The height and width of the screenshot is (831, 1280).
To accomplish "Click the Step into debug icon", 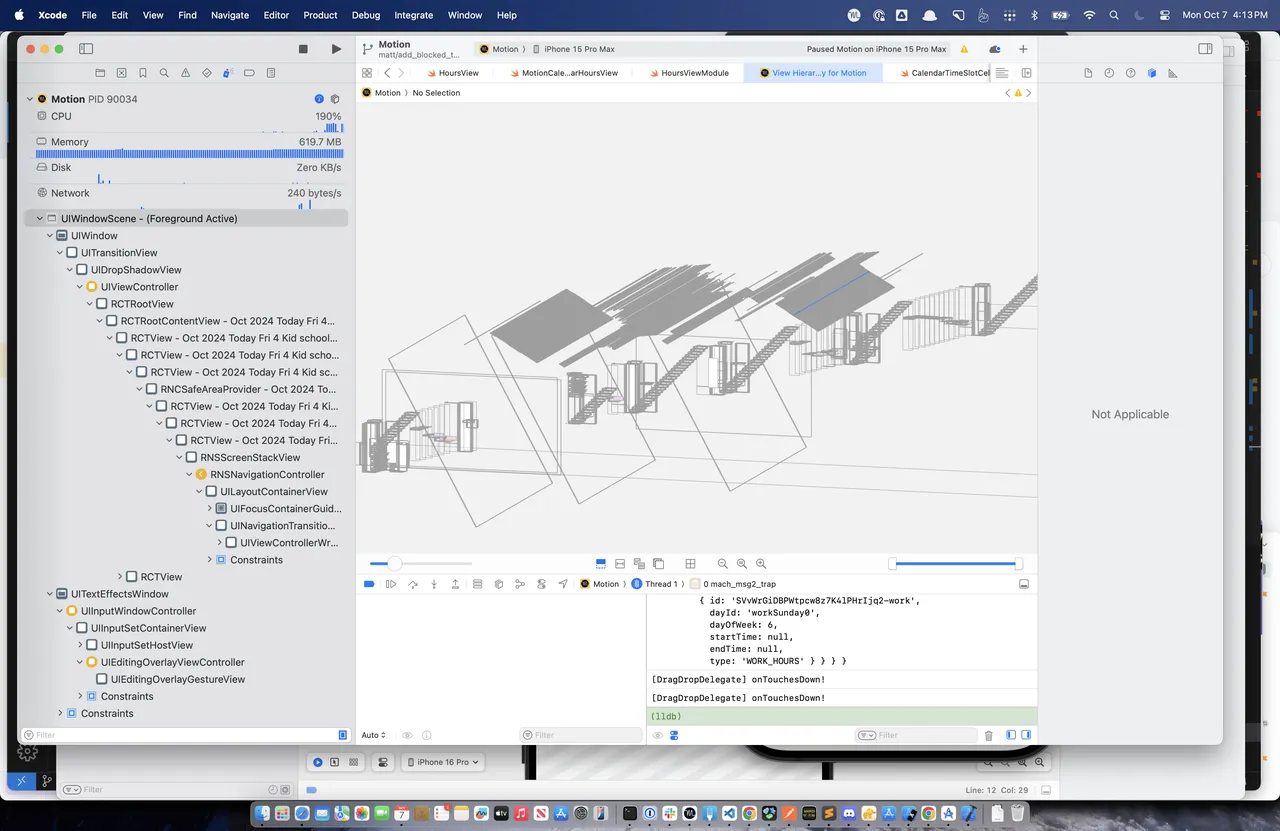I will 434,584.
